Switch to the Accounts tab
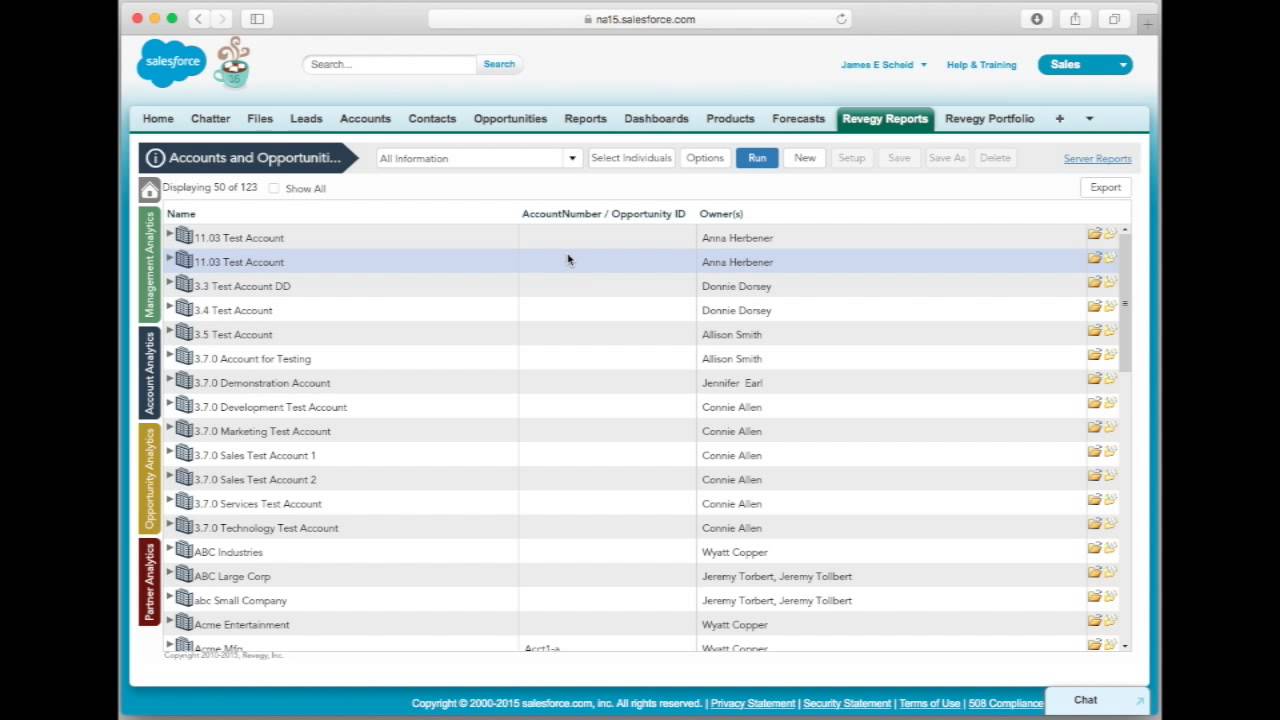This screenshot has height=720, width=1280. [x=365, y=118]
